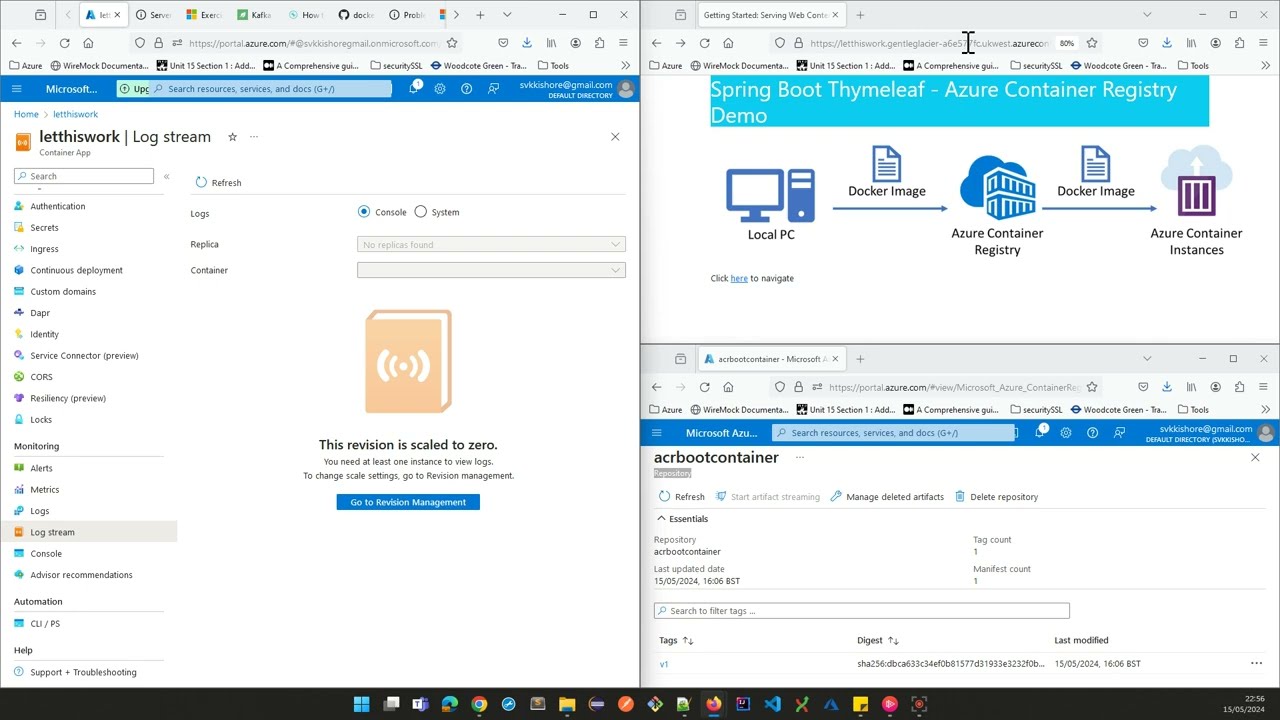Open Console under Monitoring

(x=46, y=554)
